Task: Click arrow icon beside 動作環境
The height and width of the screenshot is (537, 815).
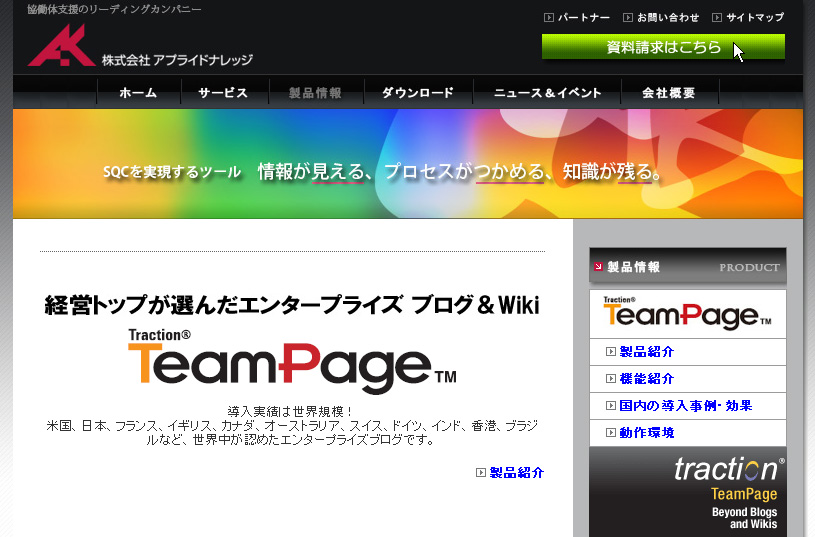Action: point(611,433)
